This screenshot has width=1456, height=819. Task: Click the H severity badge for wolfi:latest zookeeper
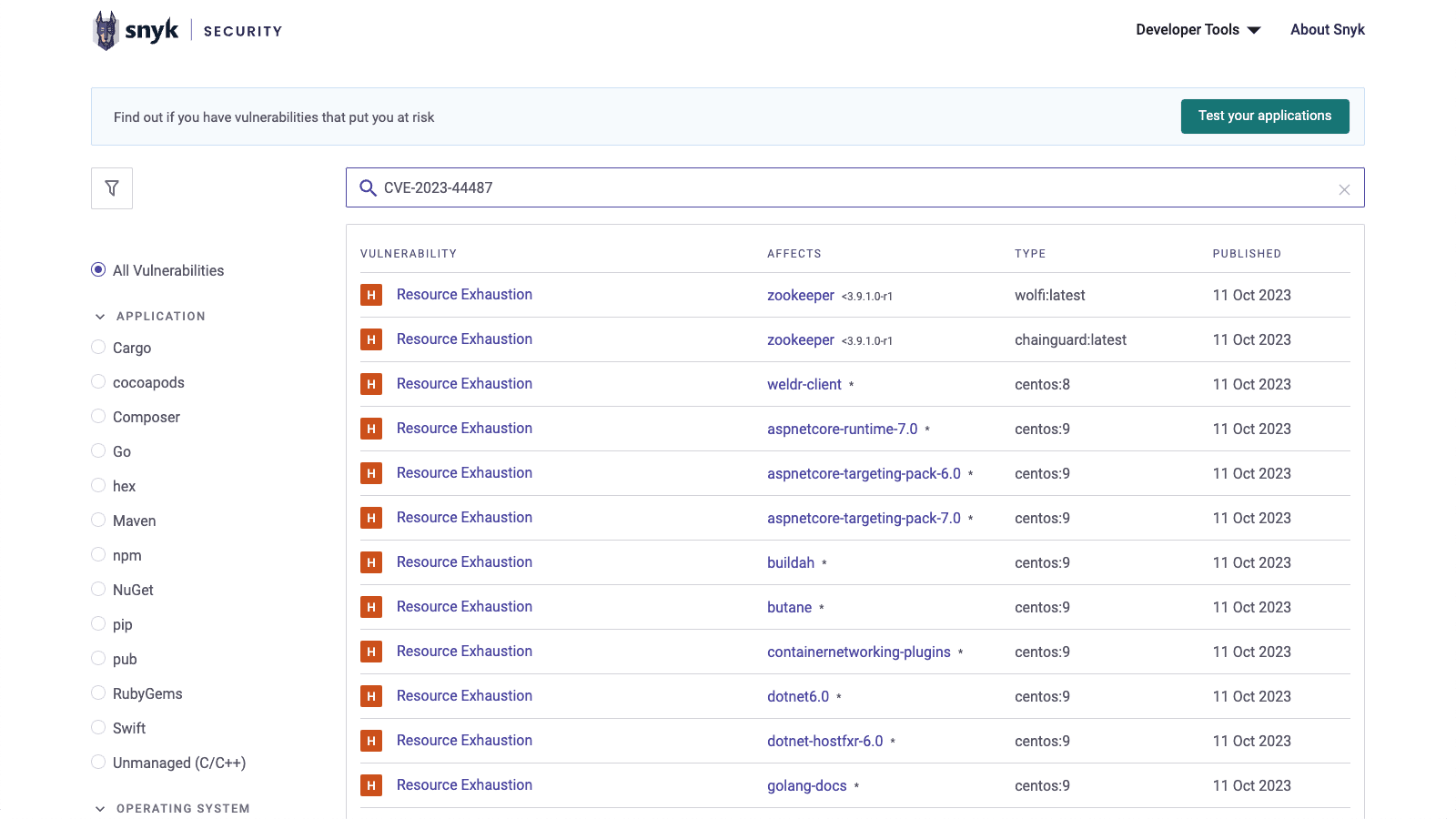(371, 295)
